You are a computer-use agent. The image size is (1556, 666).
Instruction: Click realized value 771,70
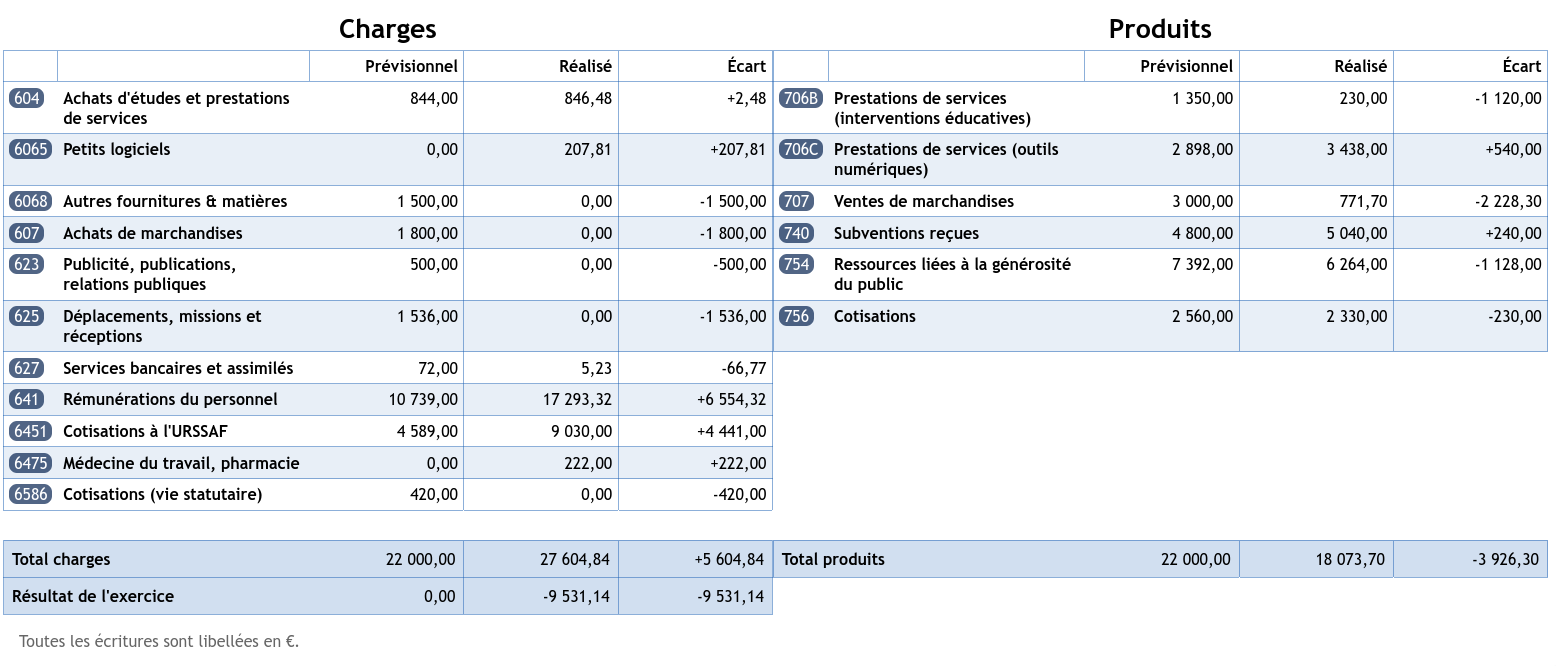pos(1364,201)
